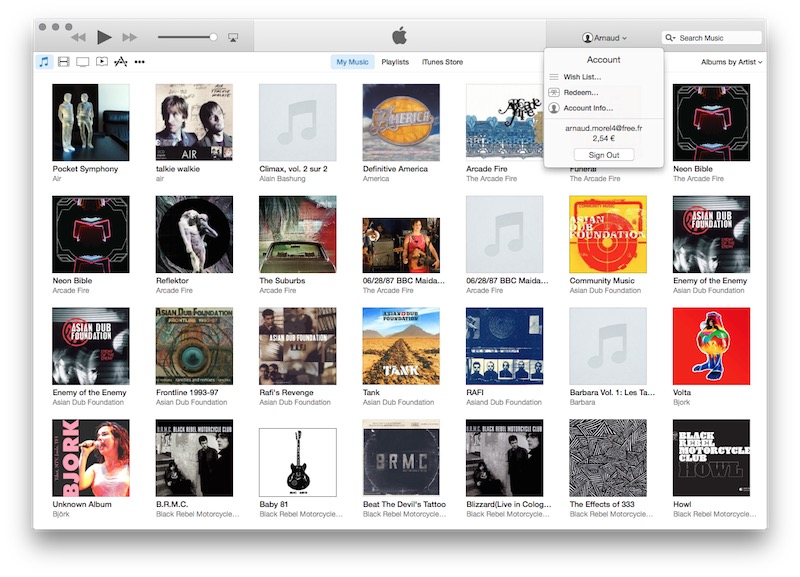800x577 pixels.
Task: Select the Rafi's Revenge album cover
Action: coord(298,346)
